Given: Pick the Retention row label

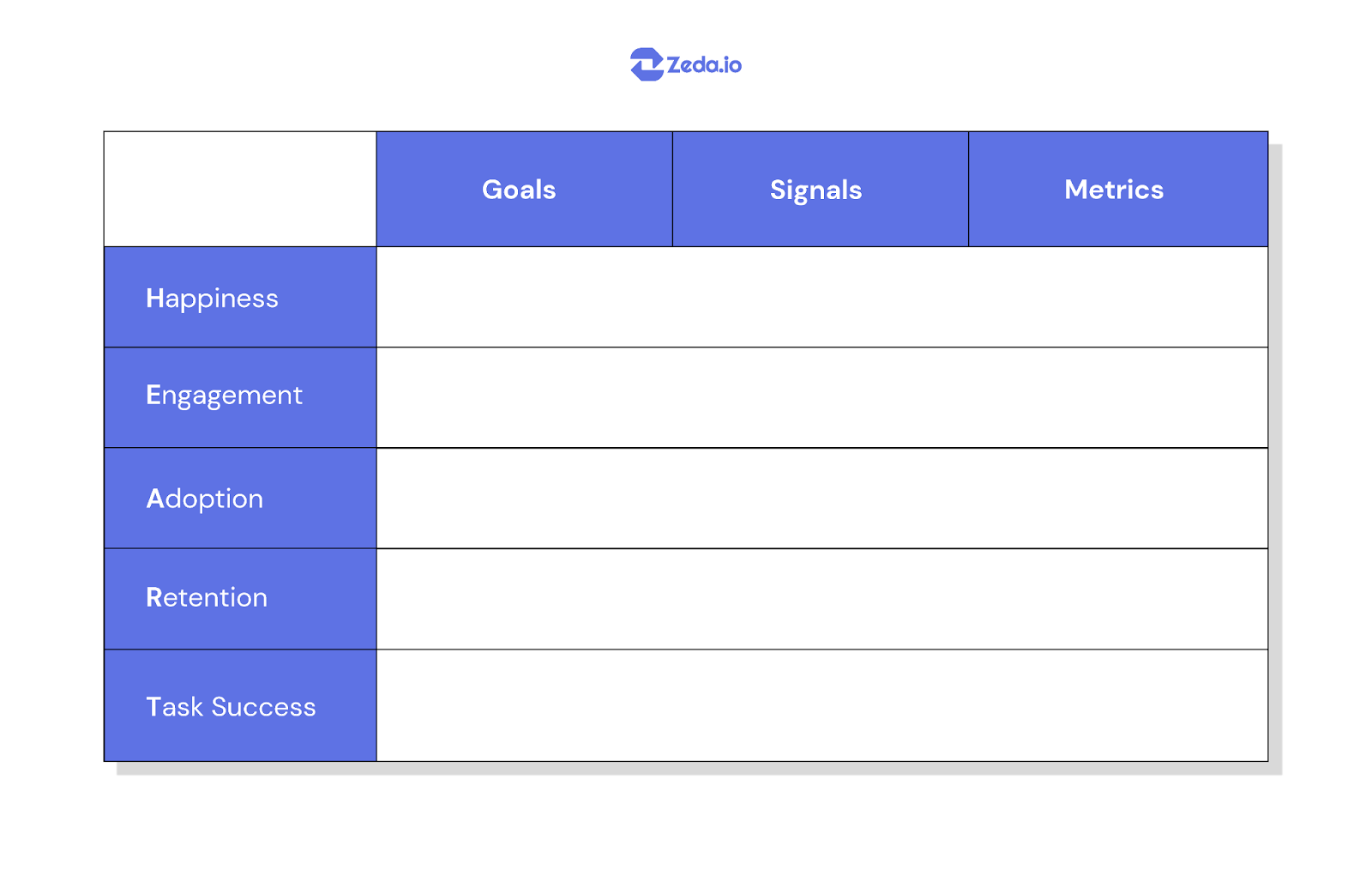Looking at the screenshot, I should pyautogui.click(x=207, y=597).
